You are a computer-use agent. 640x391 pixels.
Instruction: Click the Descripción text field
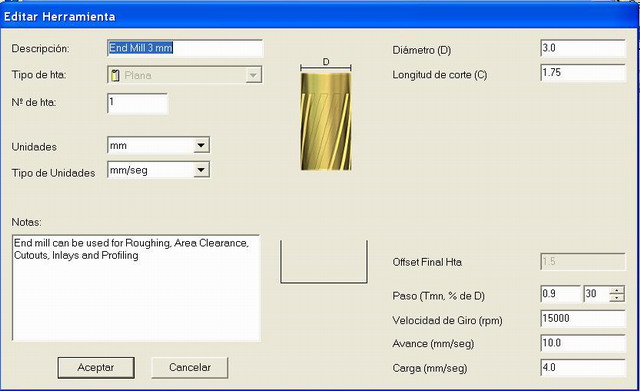(x=185, y=48)
